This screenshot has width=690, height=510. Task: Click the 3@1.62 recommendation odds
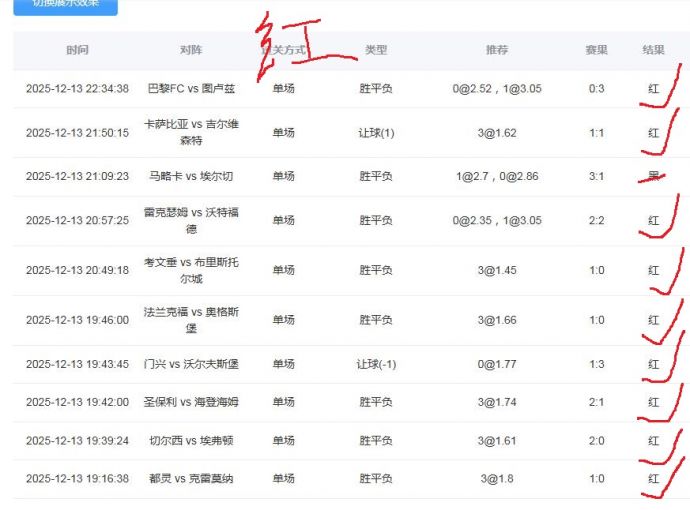coord(497,132)
